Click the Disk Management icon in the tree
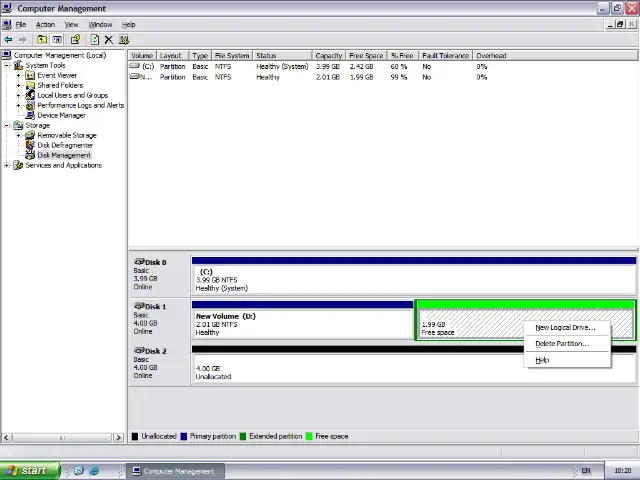 coord(30,155)
